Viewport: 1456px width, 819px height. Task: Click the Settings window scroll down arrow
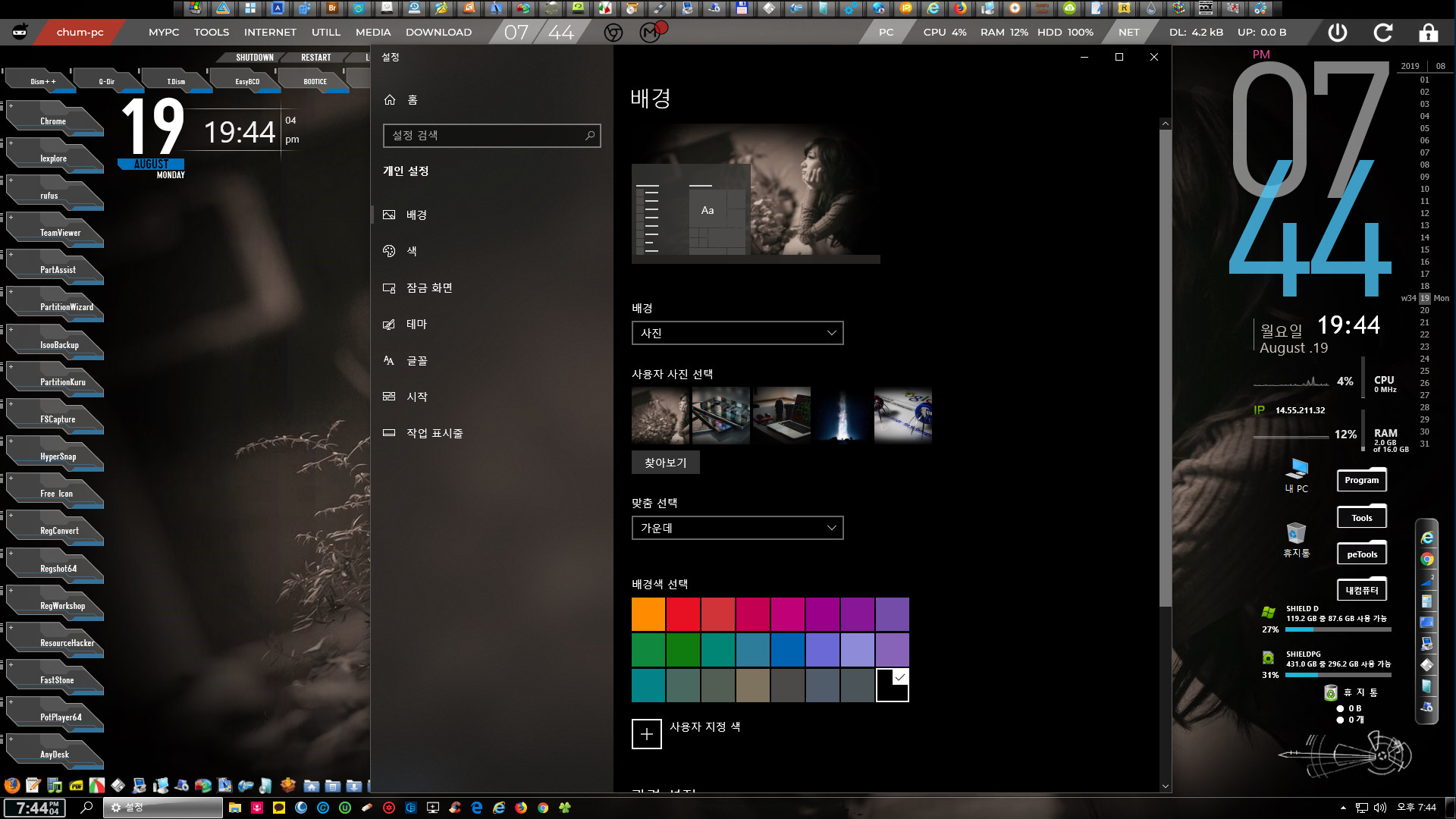[x=1166, y=786]
